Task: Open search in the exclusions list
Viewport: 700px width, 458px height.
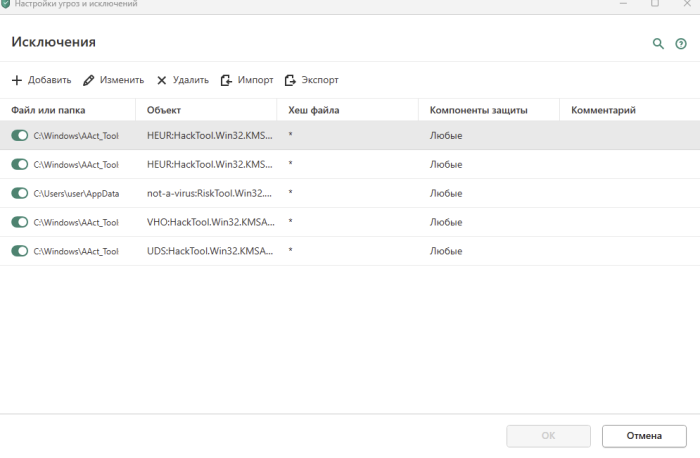Action: [658, 44]
